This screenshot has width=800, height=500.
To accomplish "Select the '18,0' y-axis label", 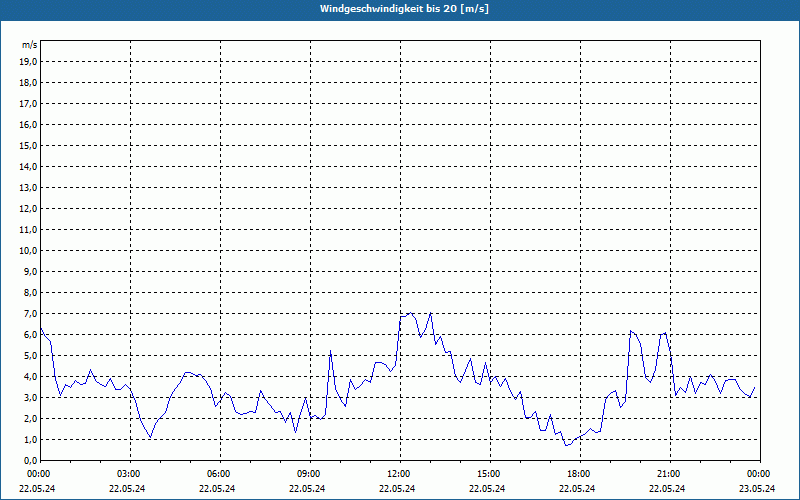I will coord(29,83).
